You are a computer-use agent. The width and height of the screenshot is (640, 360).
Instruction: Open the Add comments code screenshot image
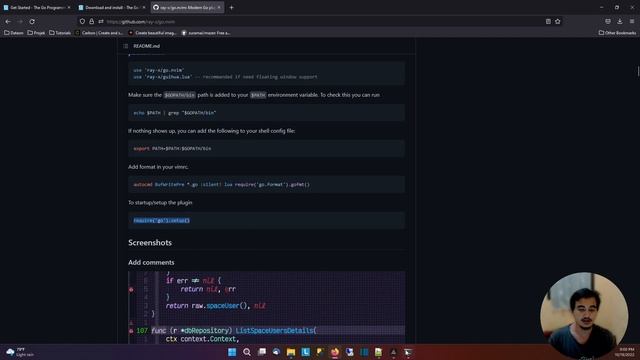267,307
